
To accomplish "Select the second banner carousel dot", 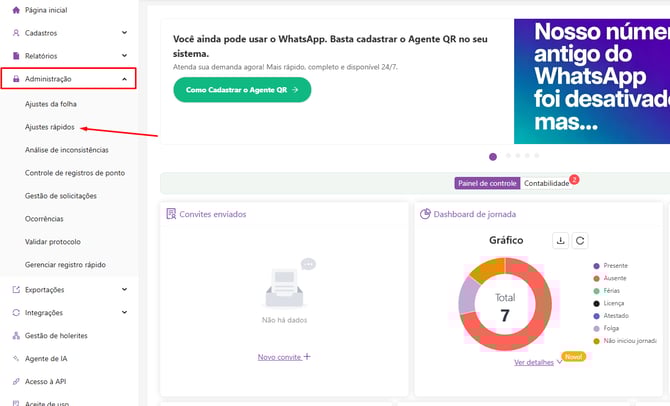I will (507, 156).
